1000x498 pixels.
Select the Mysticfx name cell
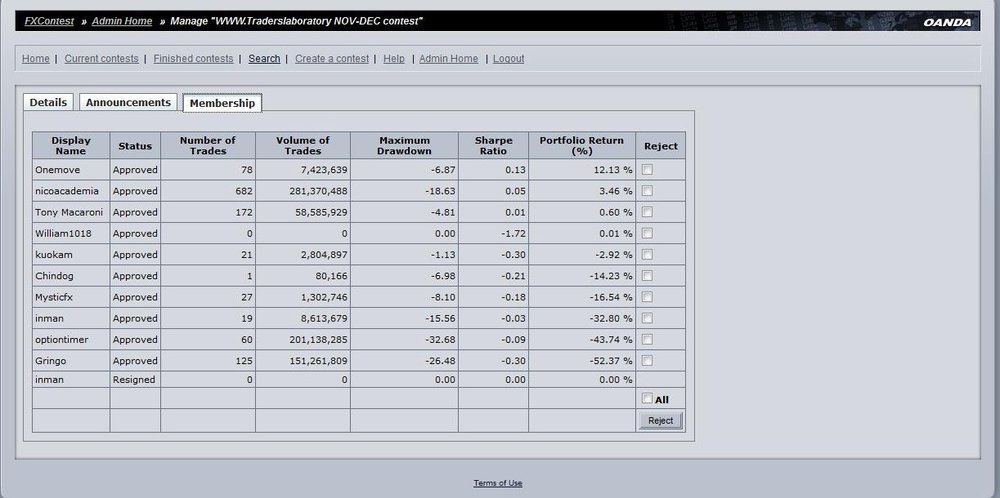point(71,297)
